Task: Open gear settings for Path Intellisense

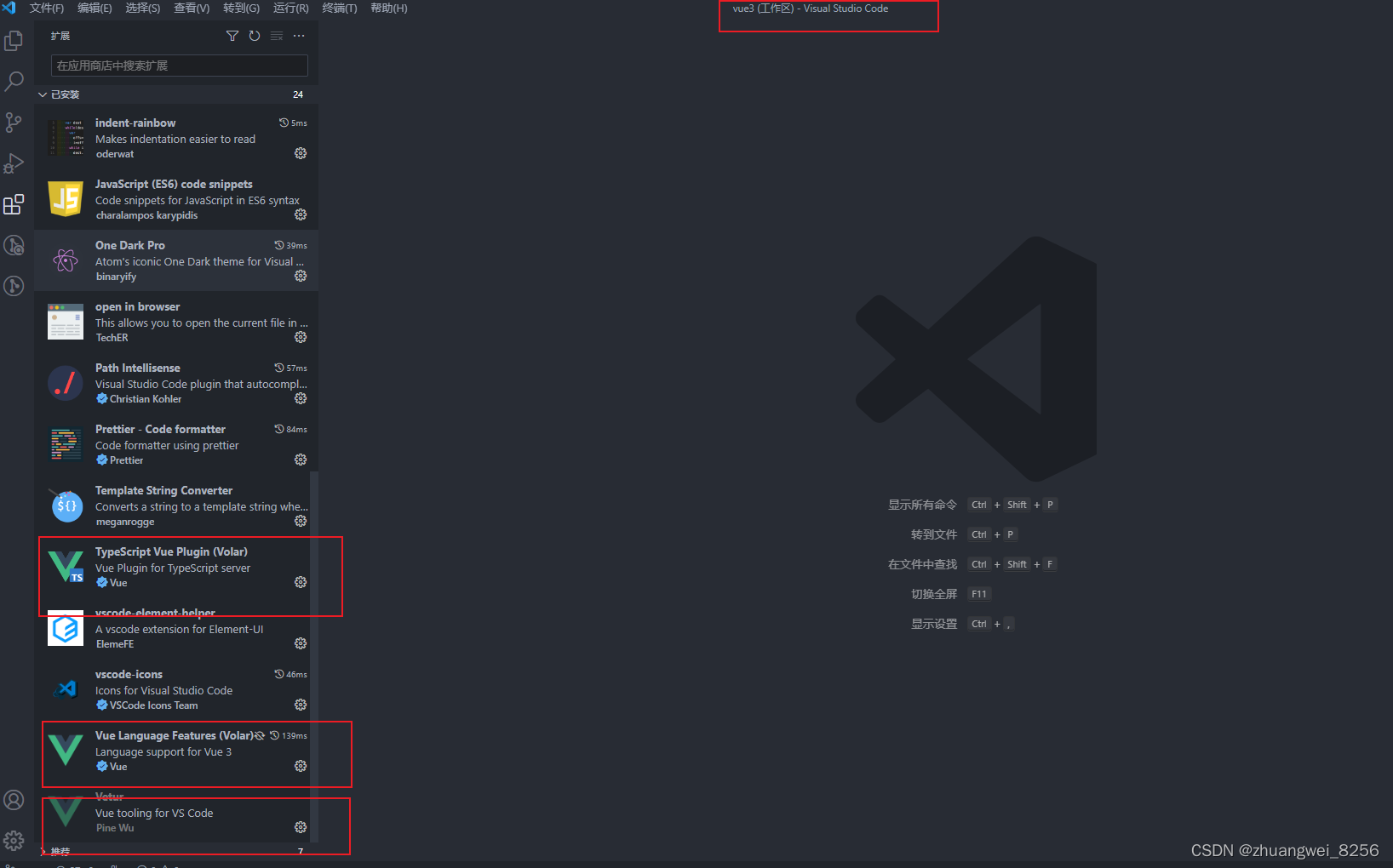Action: click(x=301, y=398)
